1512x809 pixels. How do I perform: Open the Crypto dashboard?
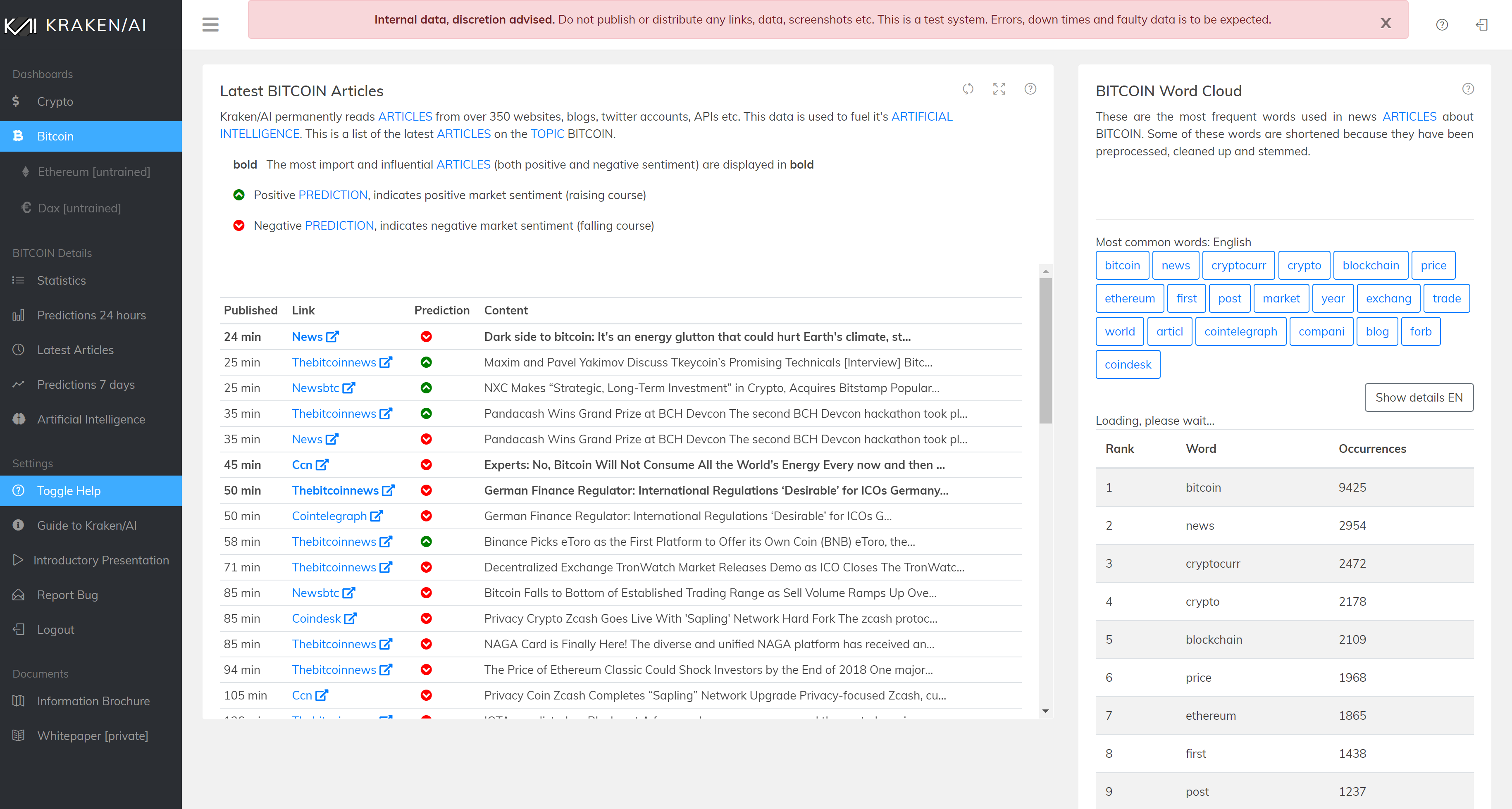click(55, 102)
